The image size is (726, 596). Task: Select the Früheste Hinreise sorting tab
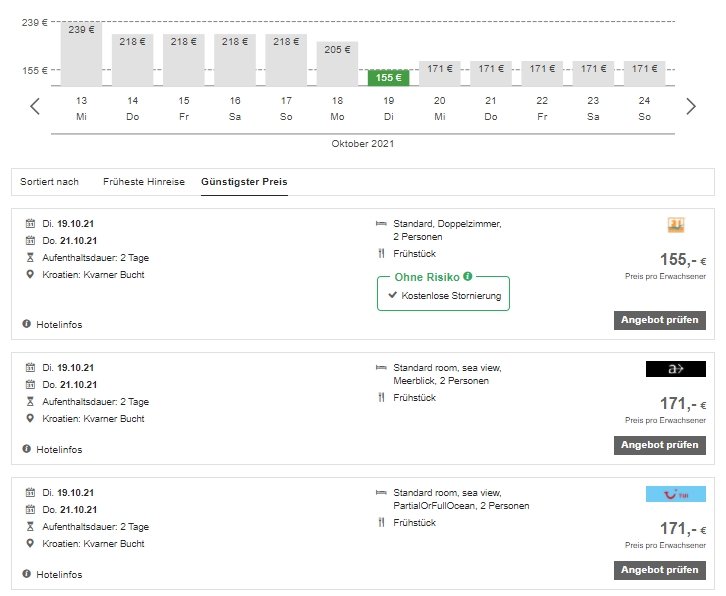(x=144, y=182)
